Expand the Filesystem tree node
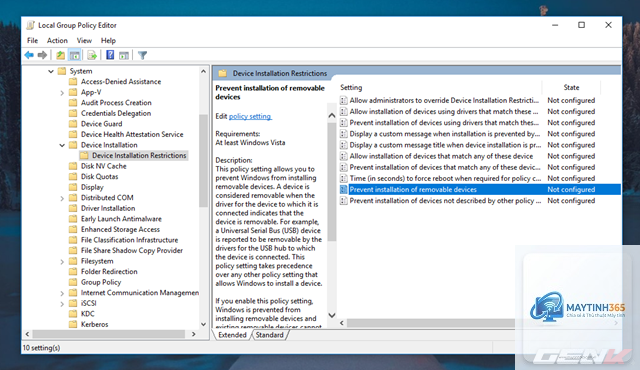The image size is (640, 370). [62, 261]
